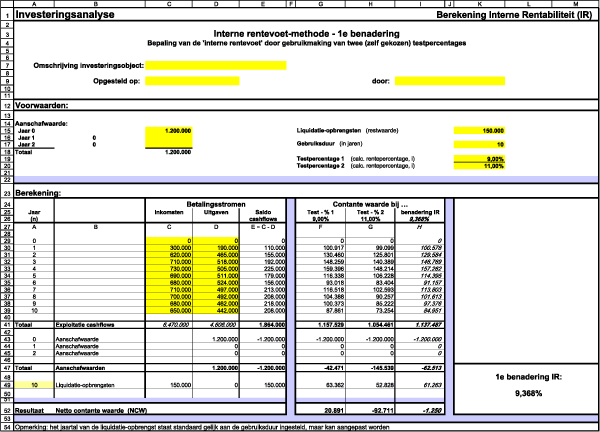Select column header K
600x432 pixels.
[479, 4]
